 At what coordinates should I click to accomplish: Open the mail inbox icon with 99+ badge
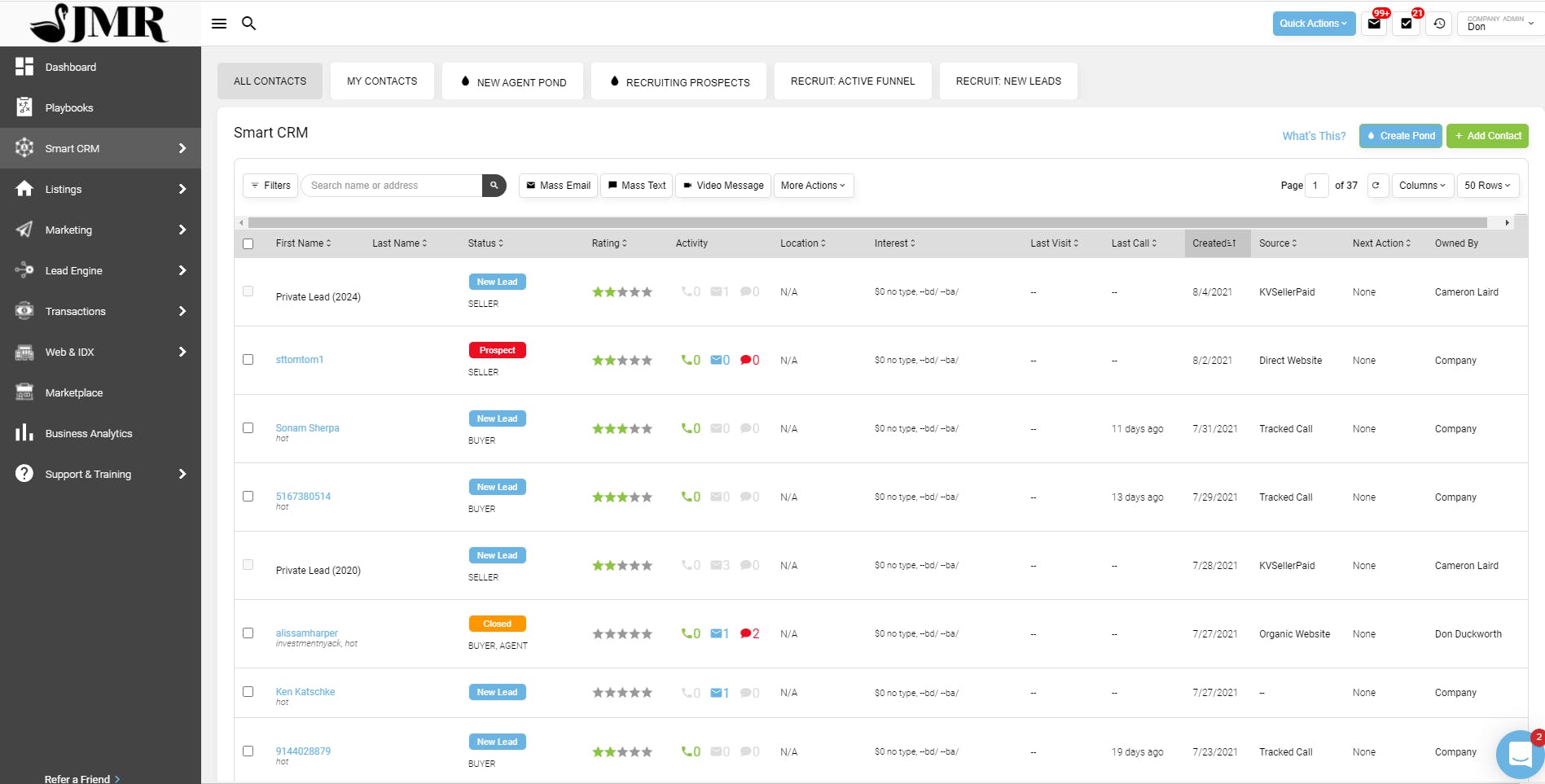point(1375,24)
